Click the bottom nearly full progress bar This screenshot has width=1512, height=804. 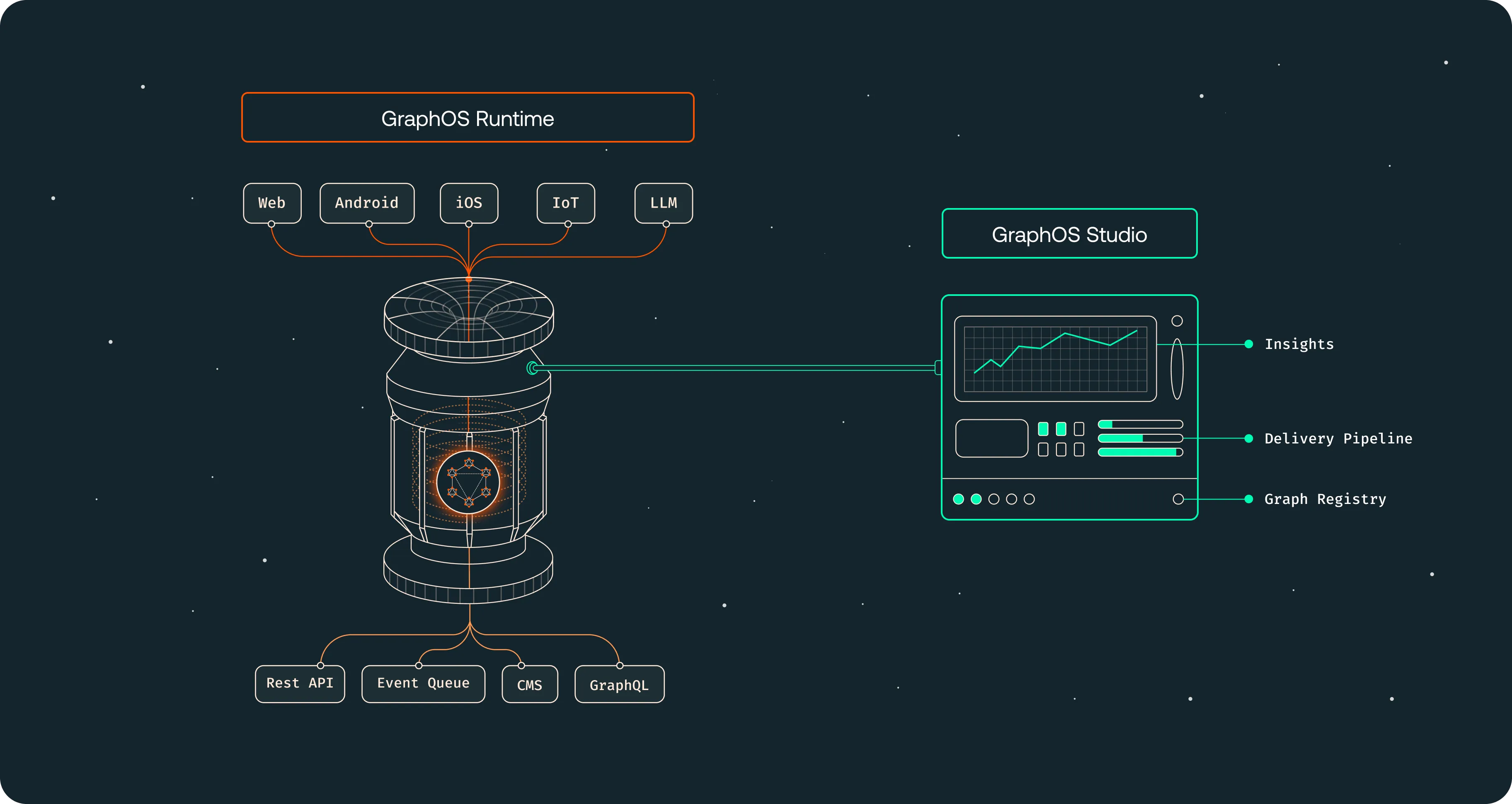(x=1141, y=453)
